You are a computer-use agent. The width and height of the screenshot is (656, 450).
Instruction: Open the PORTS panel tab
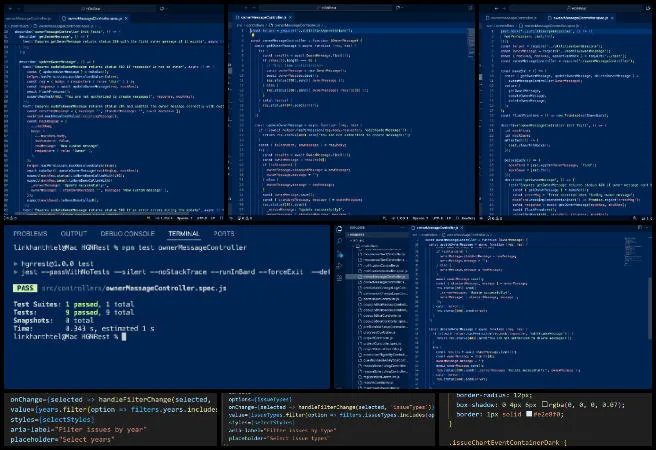point(224,233)
